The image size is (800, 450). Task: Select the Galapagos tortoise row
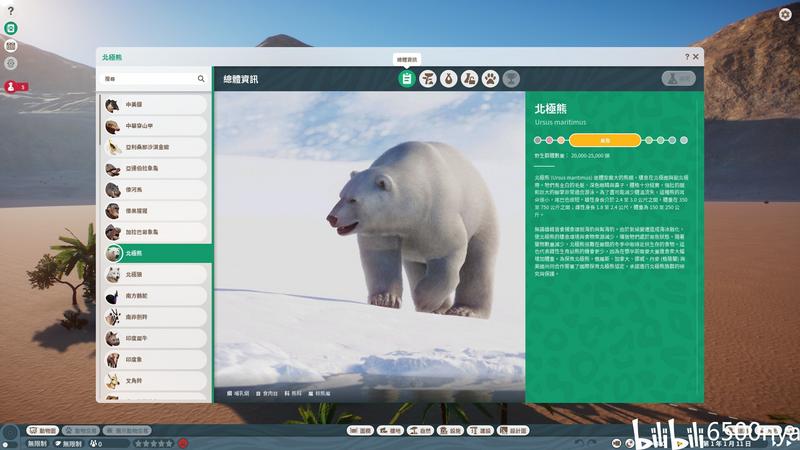click(x=155, y=232)
